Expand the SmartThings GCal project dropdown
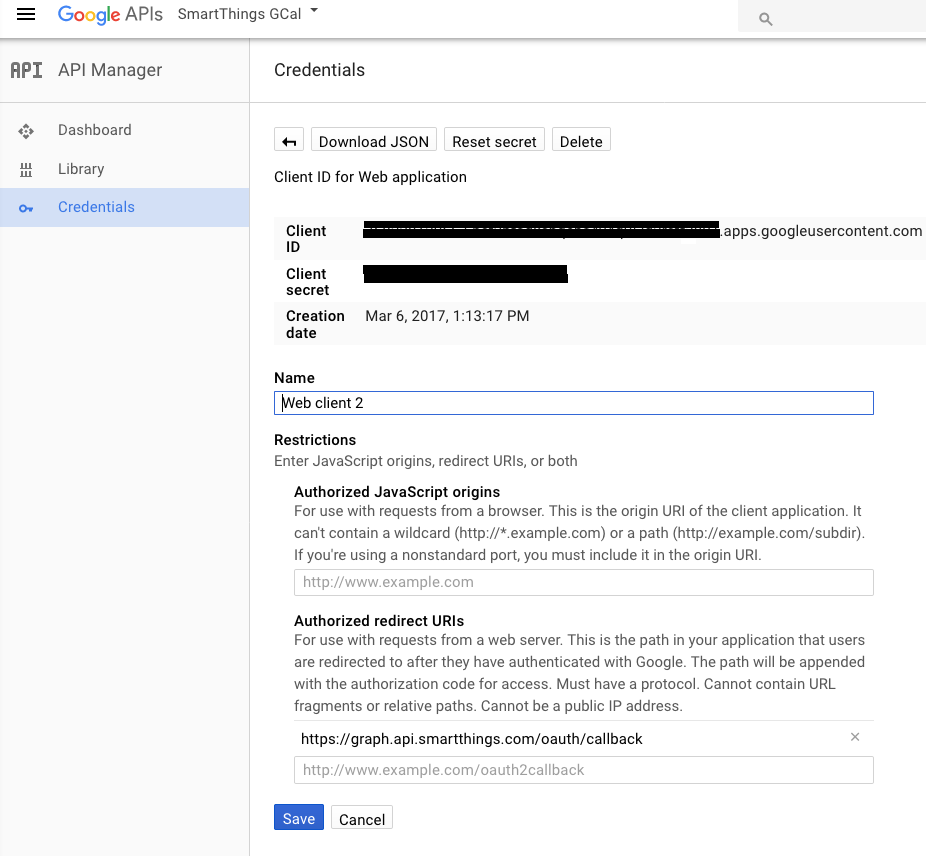Screen dimensions: 926x856 [314, 12]
